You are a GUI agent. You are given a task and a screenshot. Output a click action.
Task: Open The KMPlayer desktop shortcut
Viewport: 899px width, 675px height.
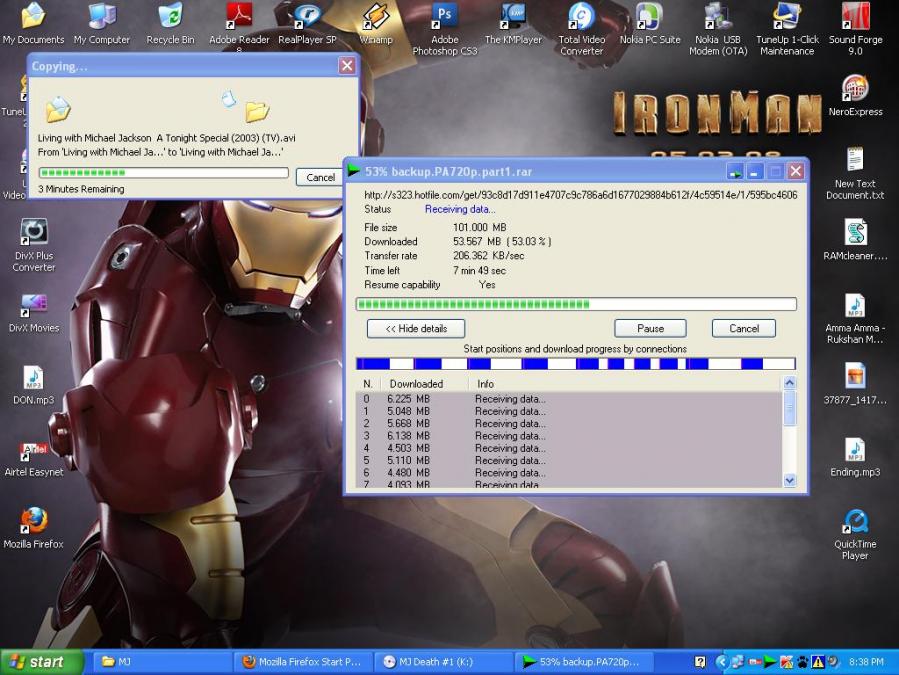[x=513, y=24]
